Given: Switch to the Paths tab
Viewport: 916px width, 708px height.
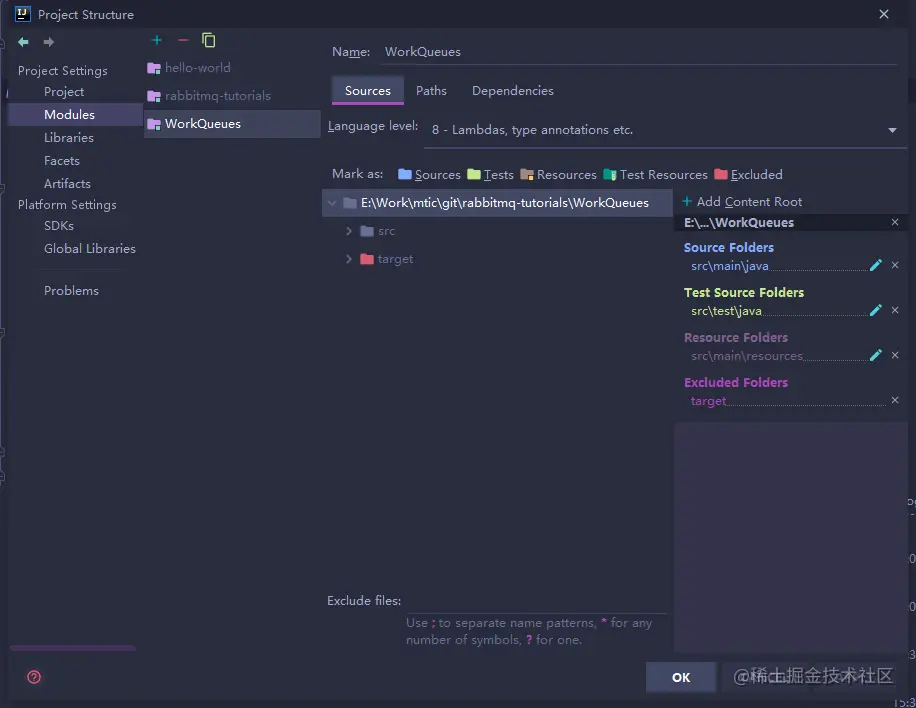Looking at the screenshot, I should coord(431,91).
